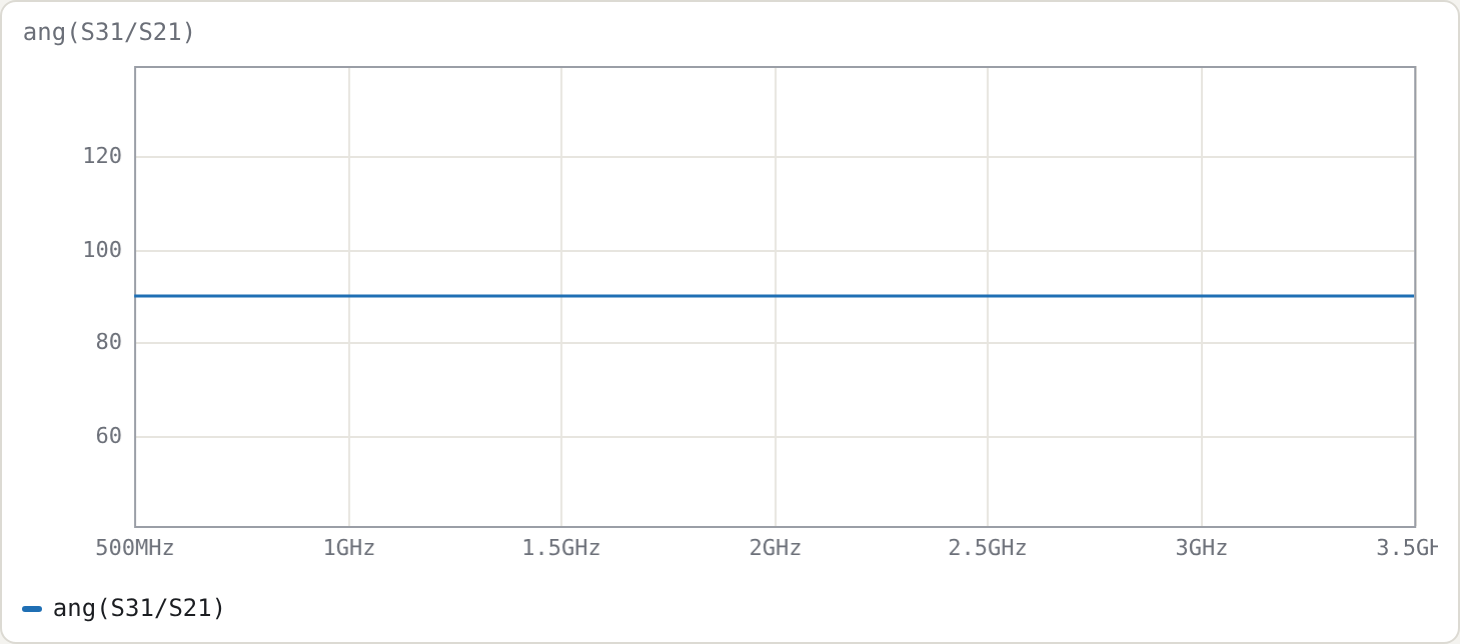Click the plot where 120 meets 2GHz gridline
1460x644 pixels.
(x=775, y=157)
